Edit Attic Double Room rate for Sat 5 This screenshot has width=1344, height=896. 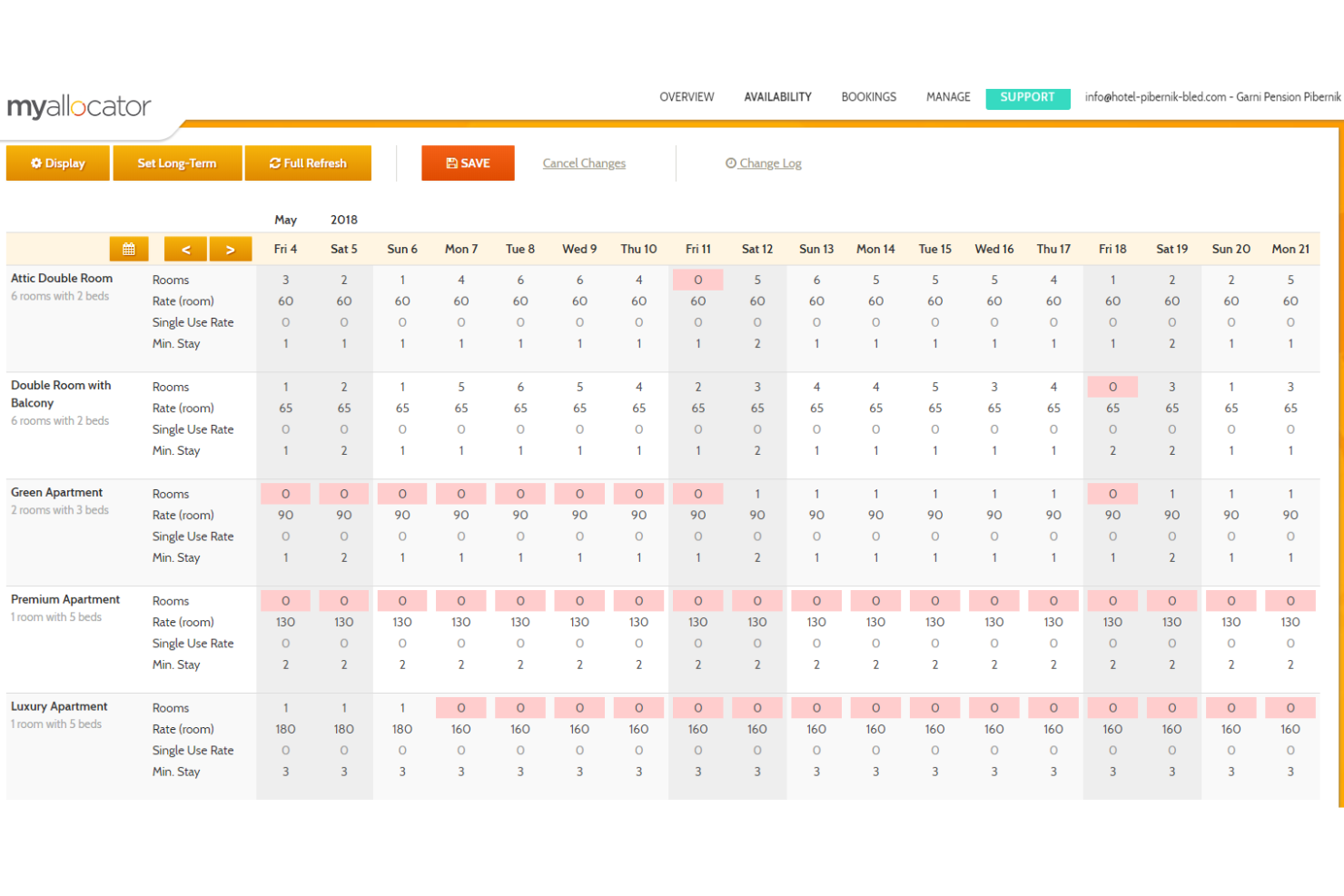point(344,301)
